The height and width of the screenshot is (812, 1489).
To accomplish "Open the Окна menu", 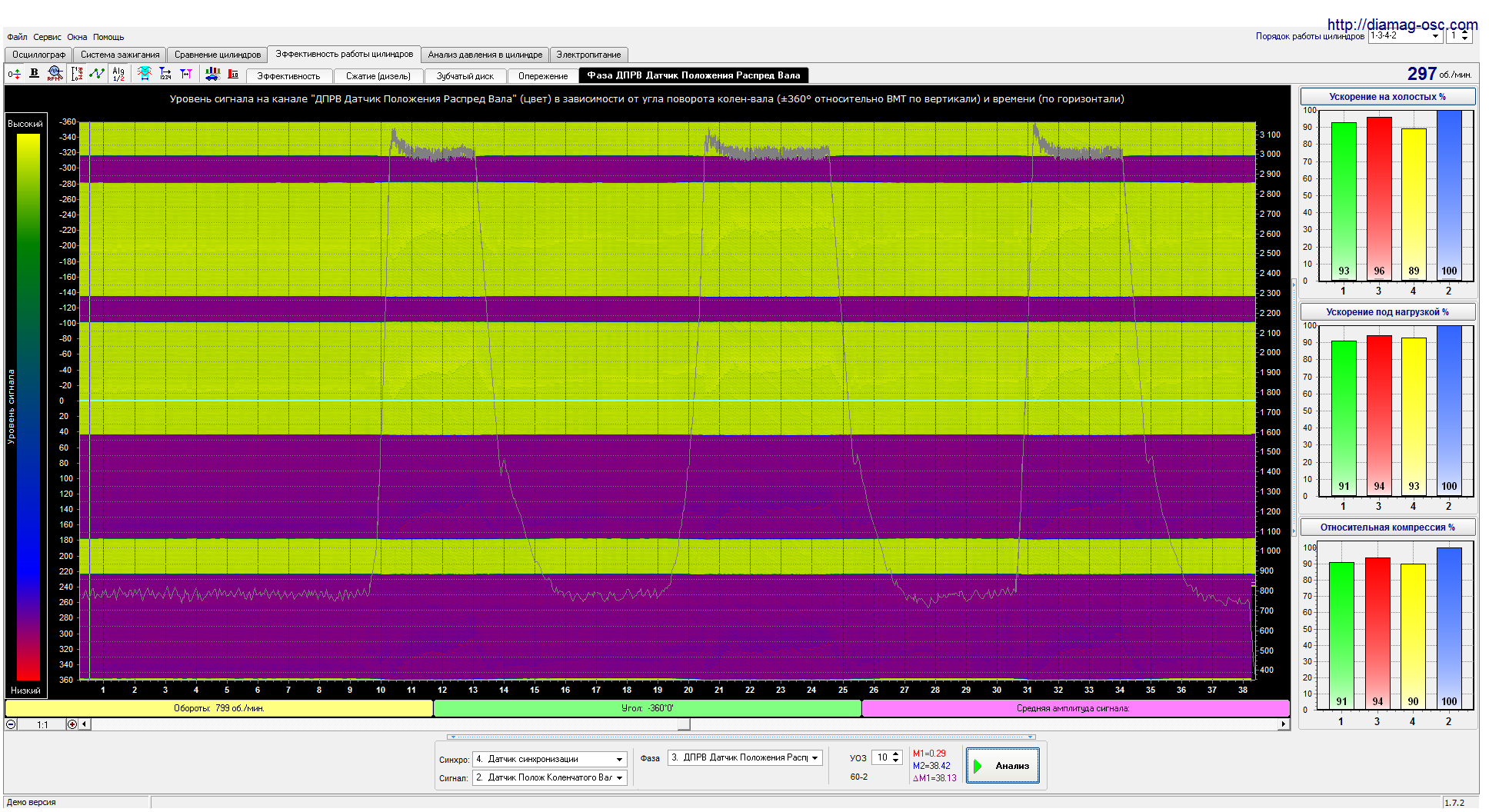I will pos(77,37).
